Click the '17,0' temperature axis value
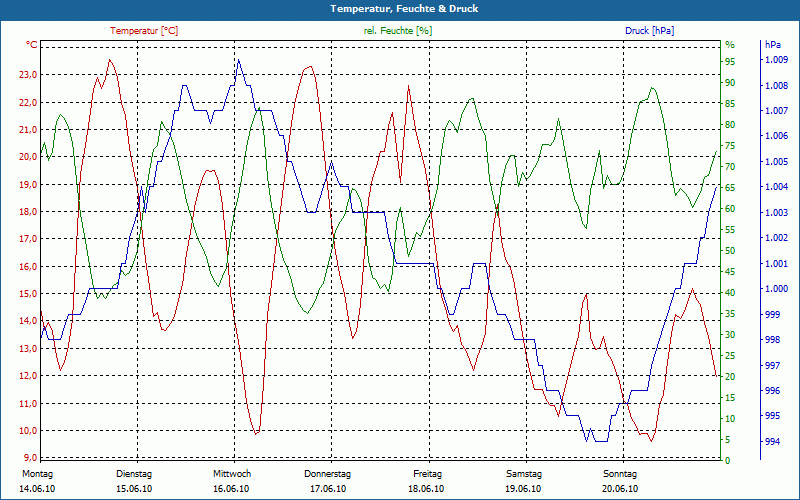Screen dimensions: 800x500 click(x=28, y=239)
